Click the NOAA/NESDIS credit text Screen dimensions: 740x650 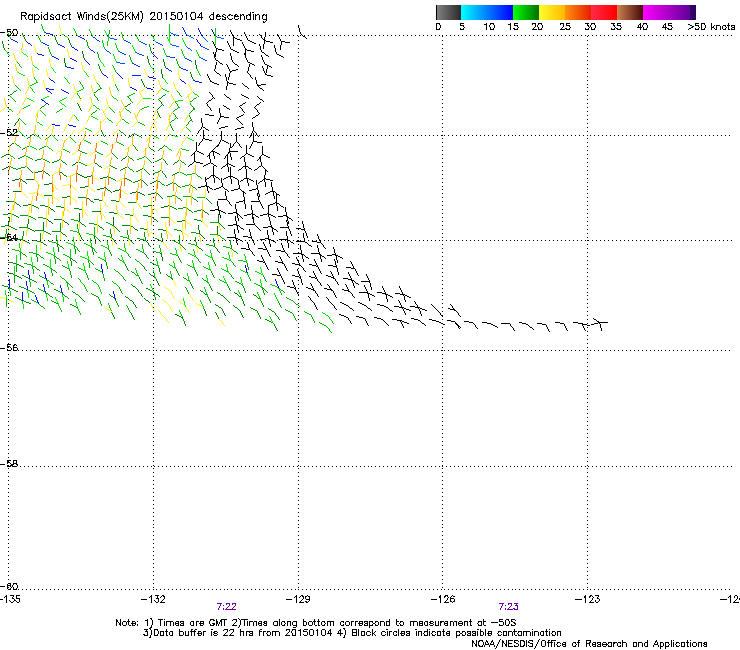pyautogui.click(x=589, y=644)
